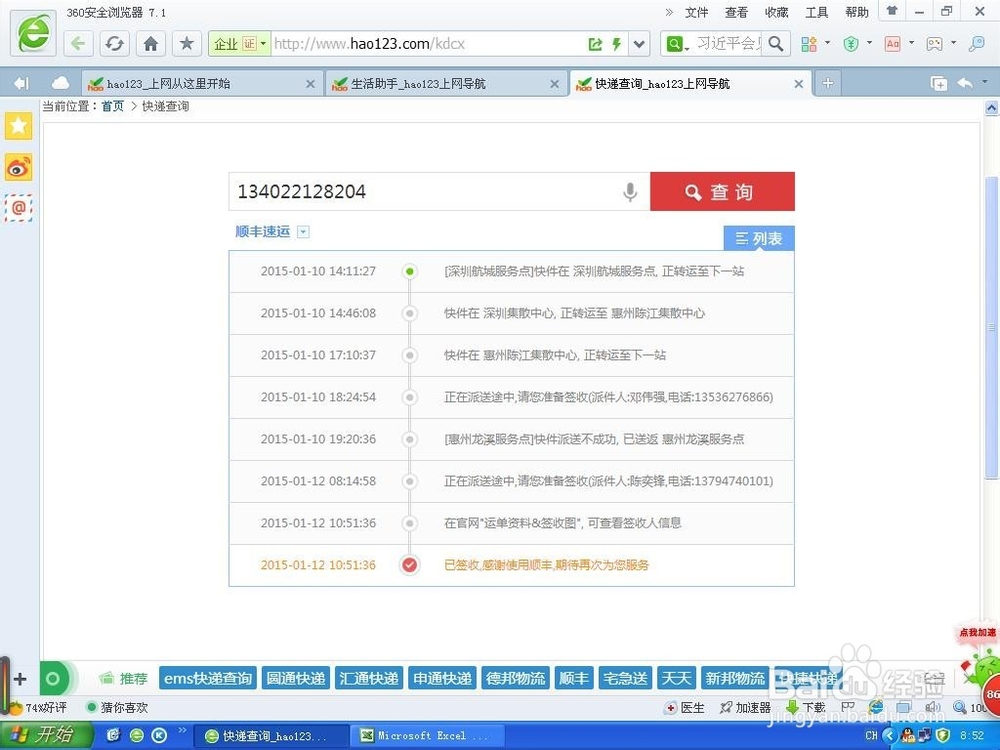Open the 收藏 menu
The height and width of the screenshot is (750, 1000).
click(x=777, y=12)
